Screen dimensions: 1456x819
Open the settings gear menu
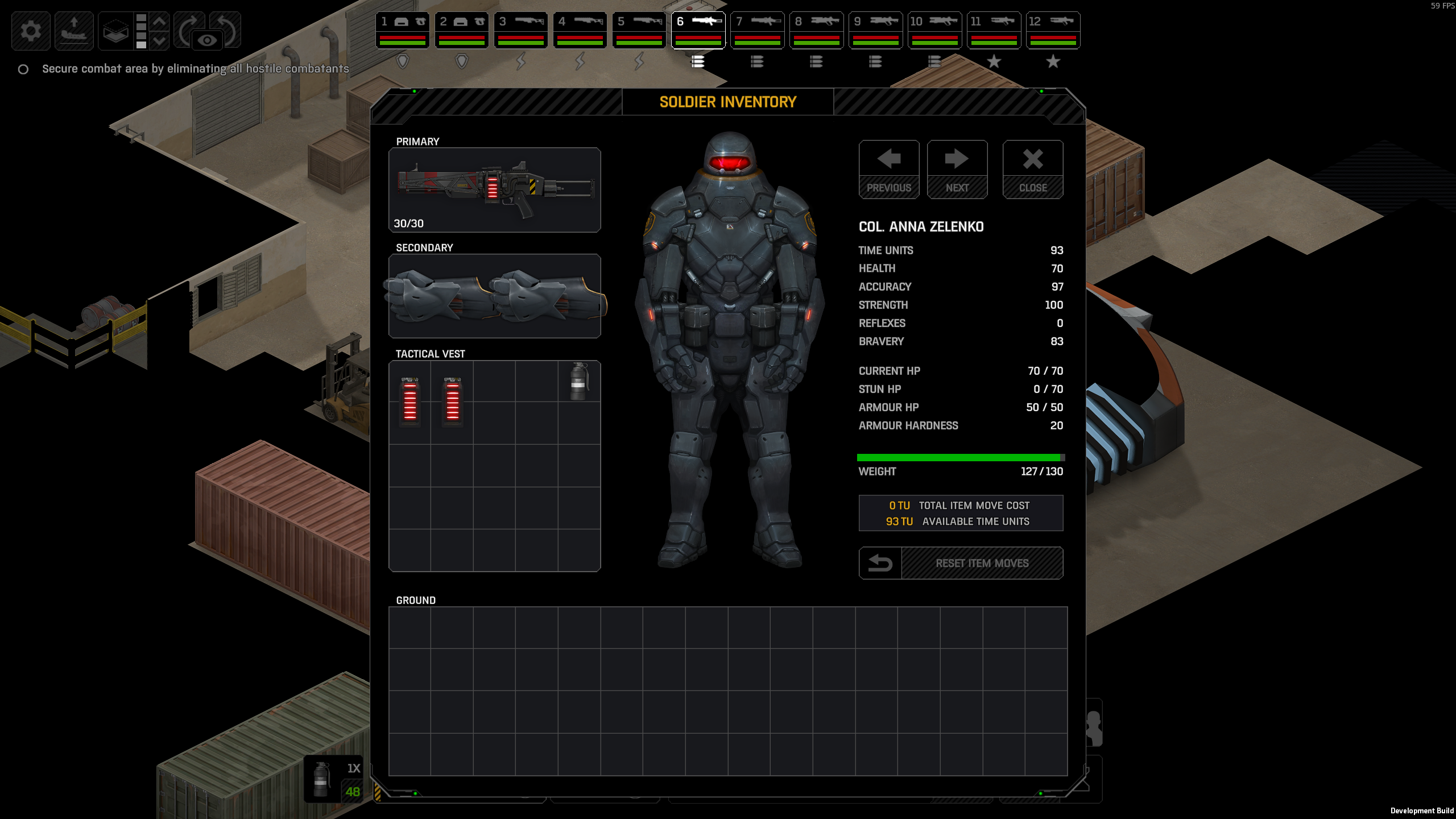(x=31, y=30)
